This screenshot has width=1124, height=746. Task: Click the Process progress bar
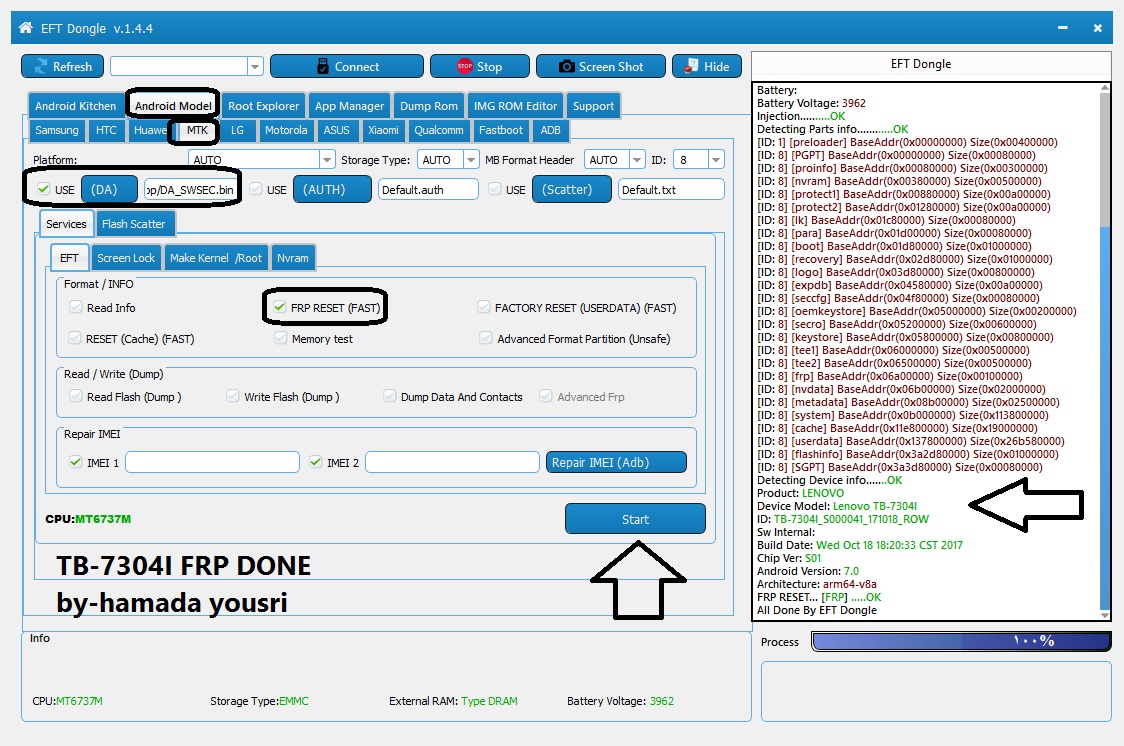(961, 641)
